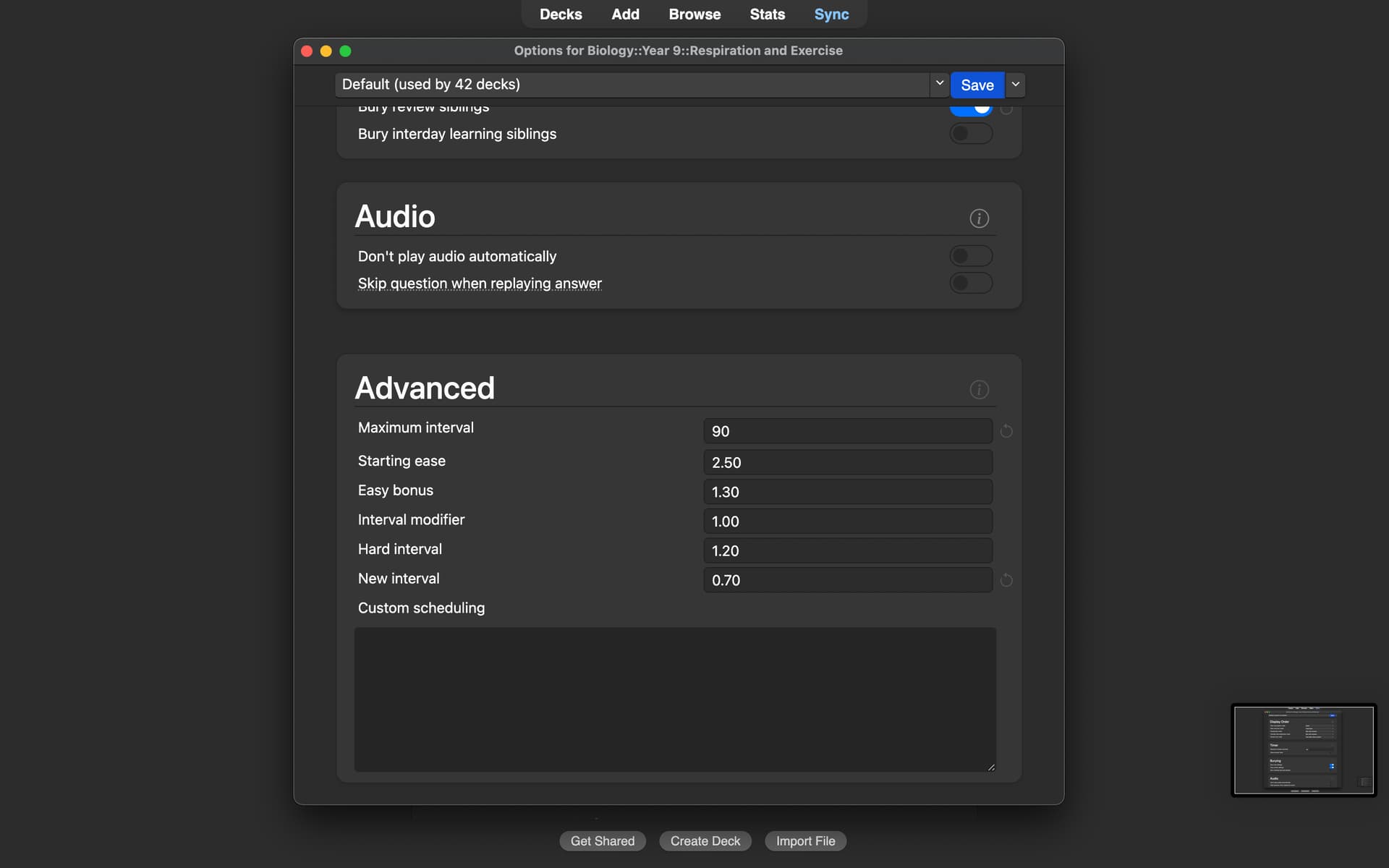The height and width of the screenshot is (868, 1389).
Task: Reset Maximum interval with revert icon
Action: pyautogui.click(x=1006, y=431)
